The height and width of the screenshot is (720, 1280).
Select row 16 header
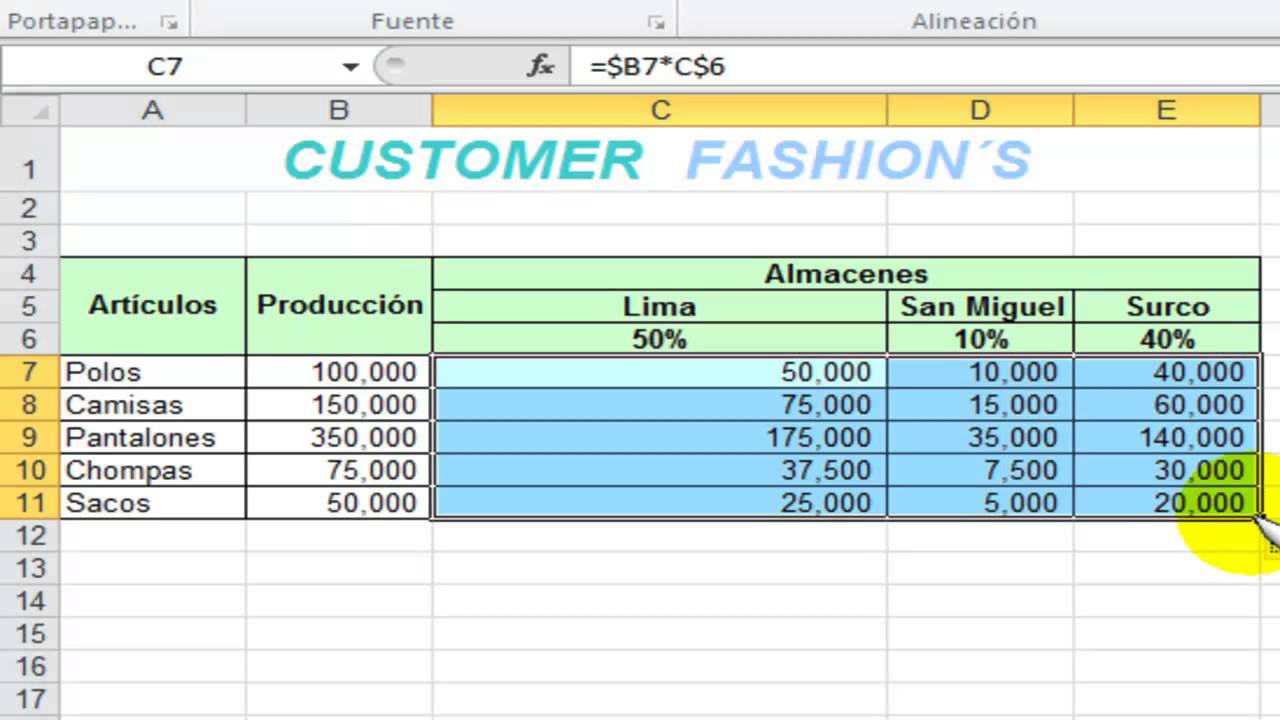point(30,666)
